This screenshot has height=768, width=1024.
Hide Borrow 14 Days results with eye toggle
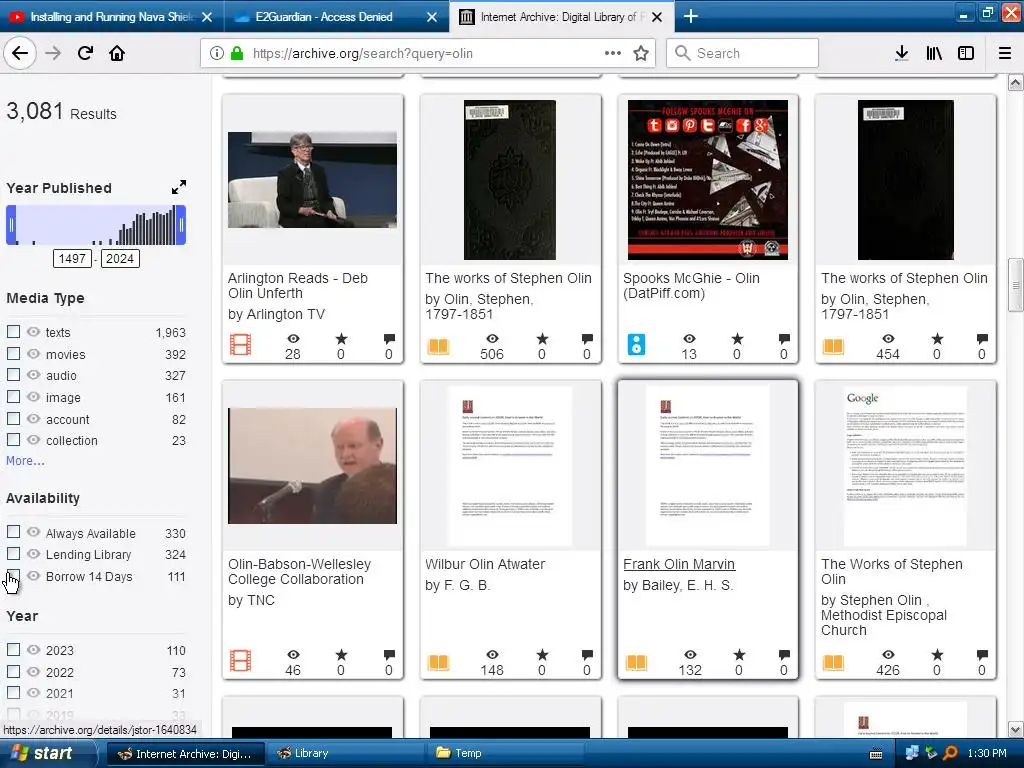coord(33,576)
